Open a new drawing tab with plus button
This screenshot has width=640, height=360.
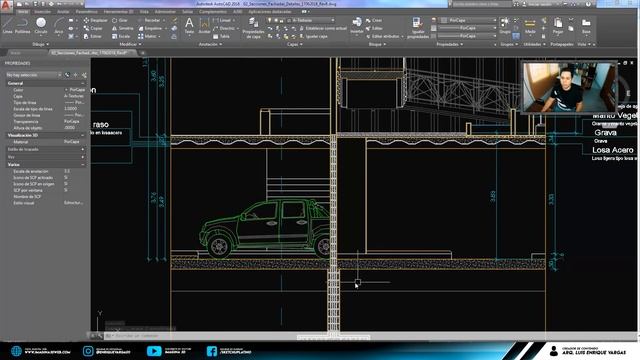coord(143,53)
